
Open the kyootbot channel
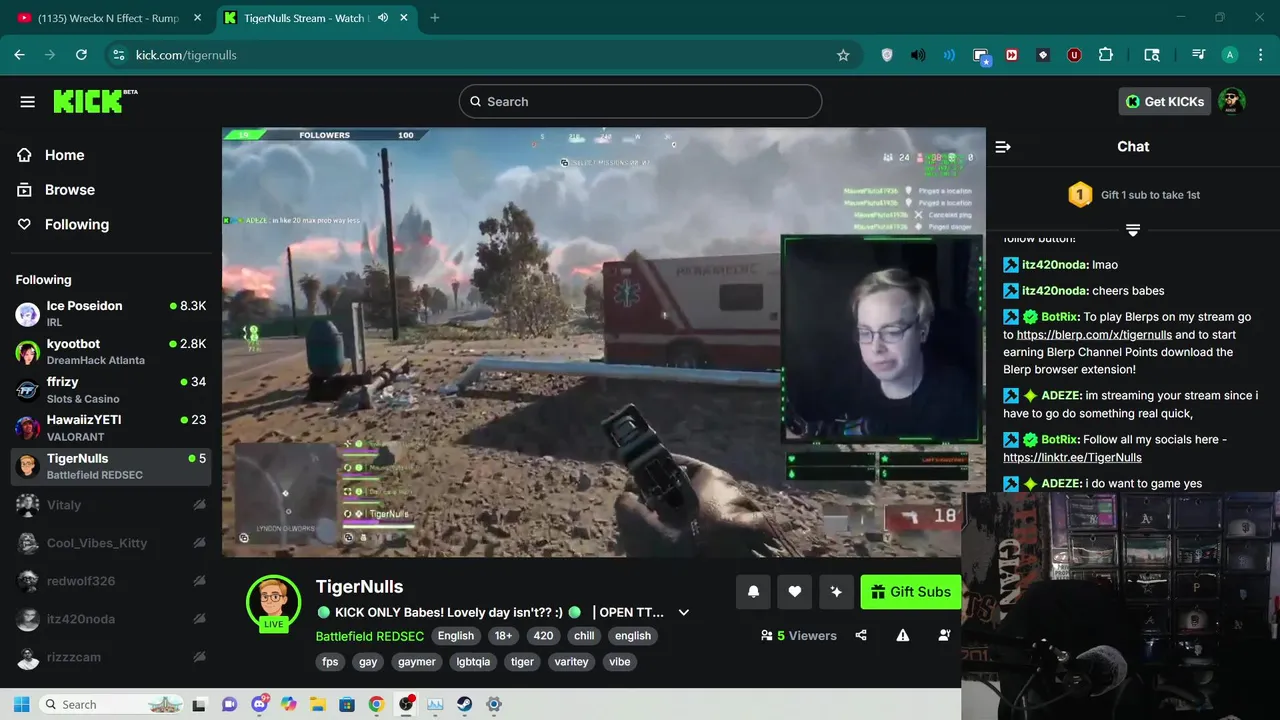pos(111,352)
